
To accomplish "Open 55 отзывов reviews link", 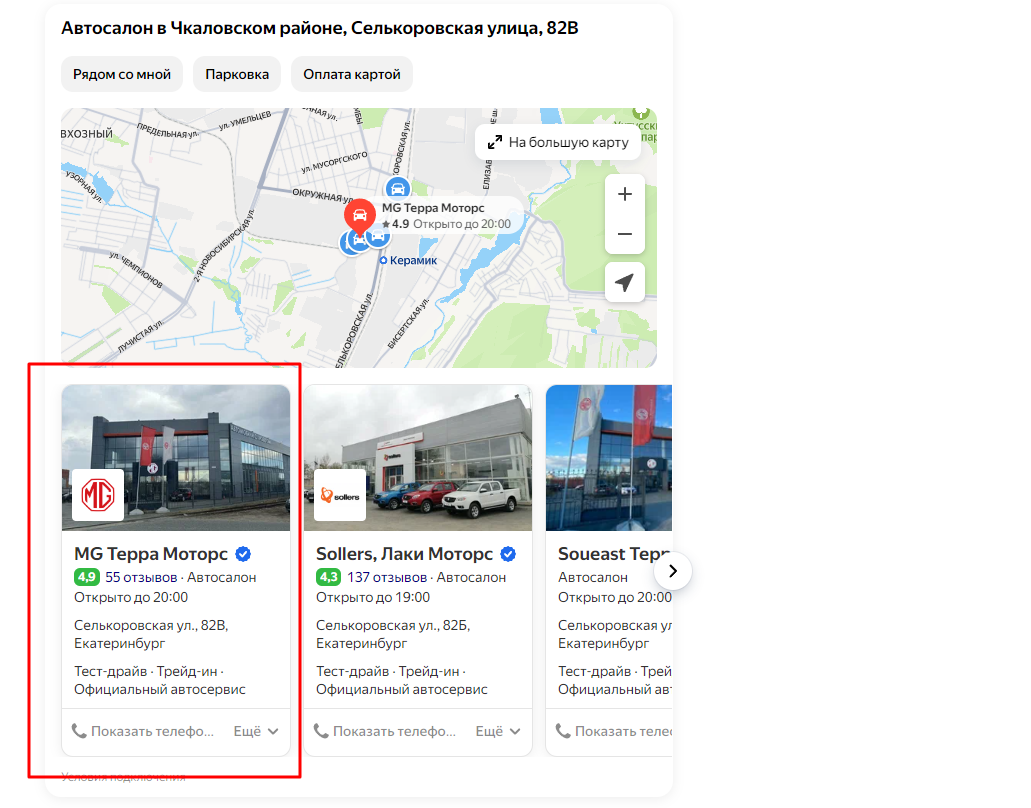I will pos(141,577).
